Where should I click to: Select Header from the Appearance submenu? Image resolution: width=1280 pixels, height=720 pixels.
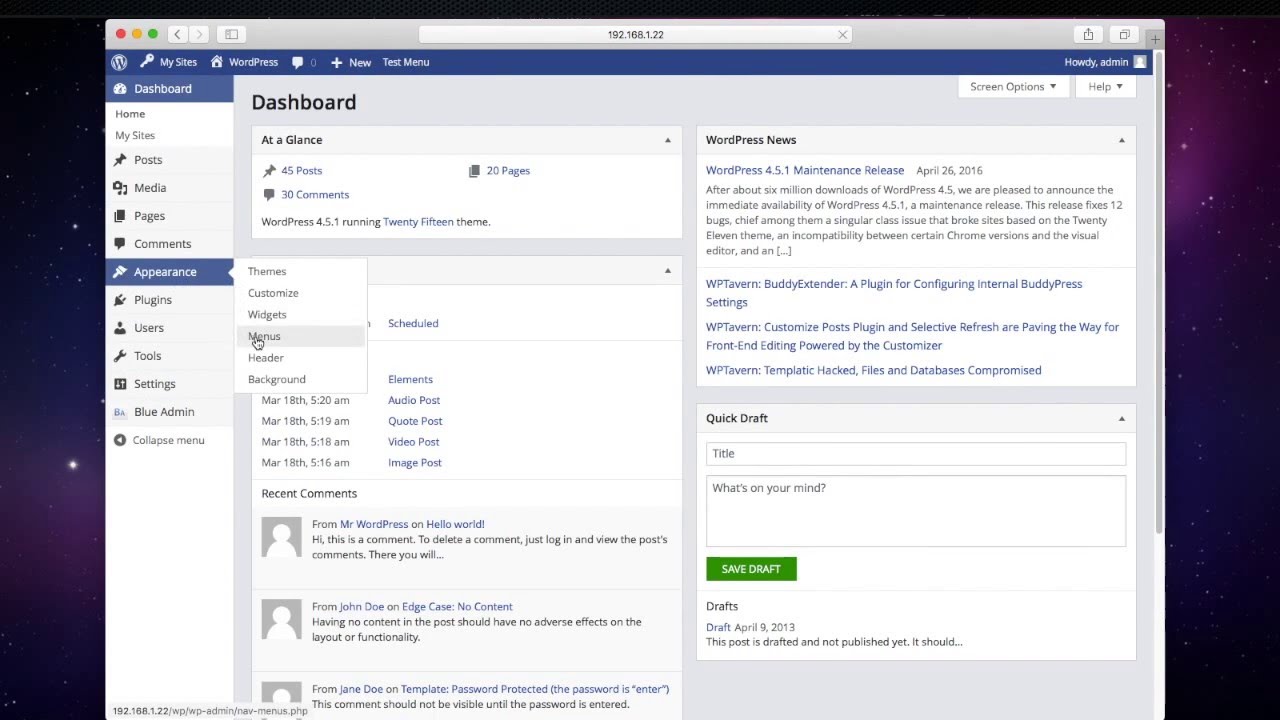tap(266, 357)
